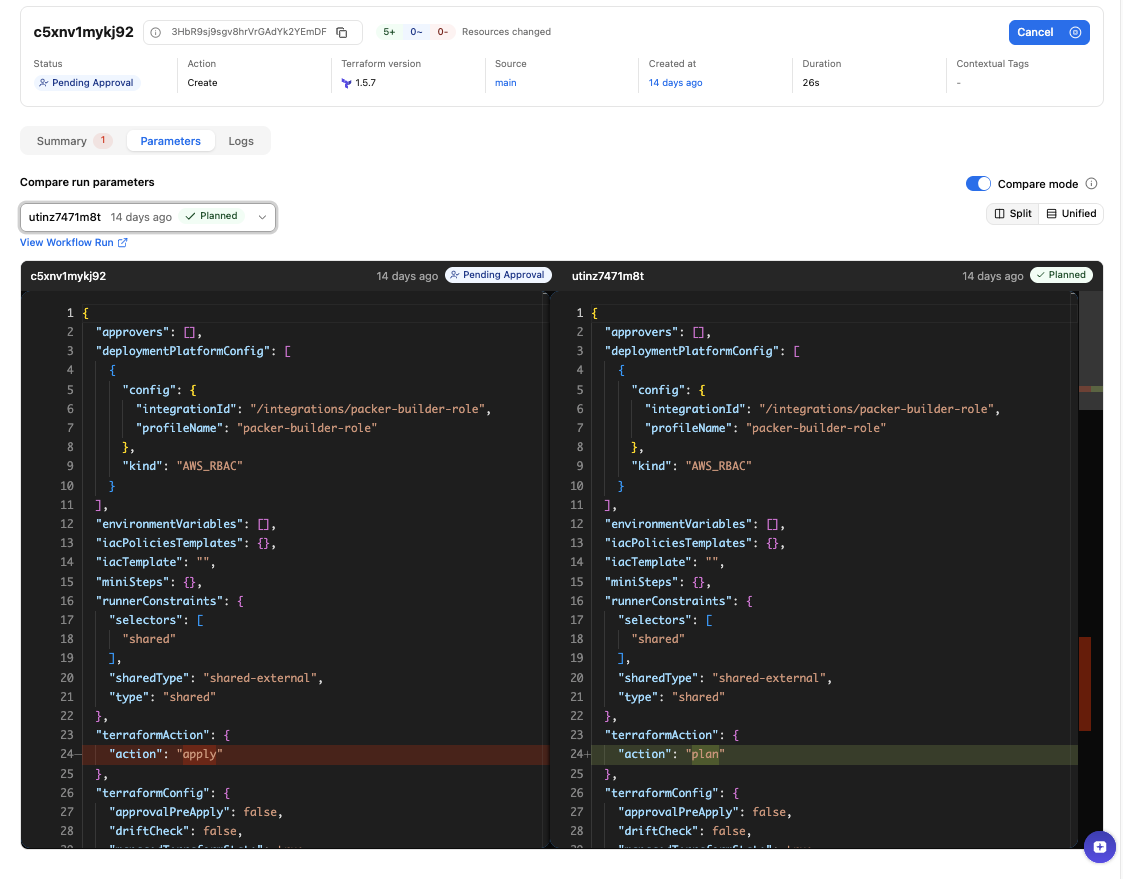Image resolution: width=1123 pixels, height=879 pixels.
Task: Click the "approvers" line in right pane
Action: [657, 332]
